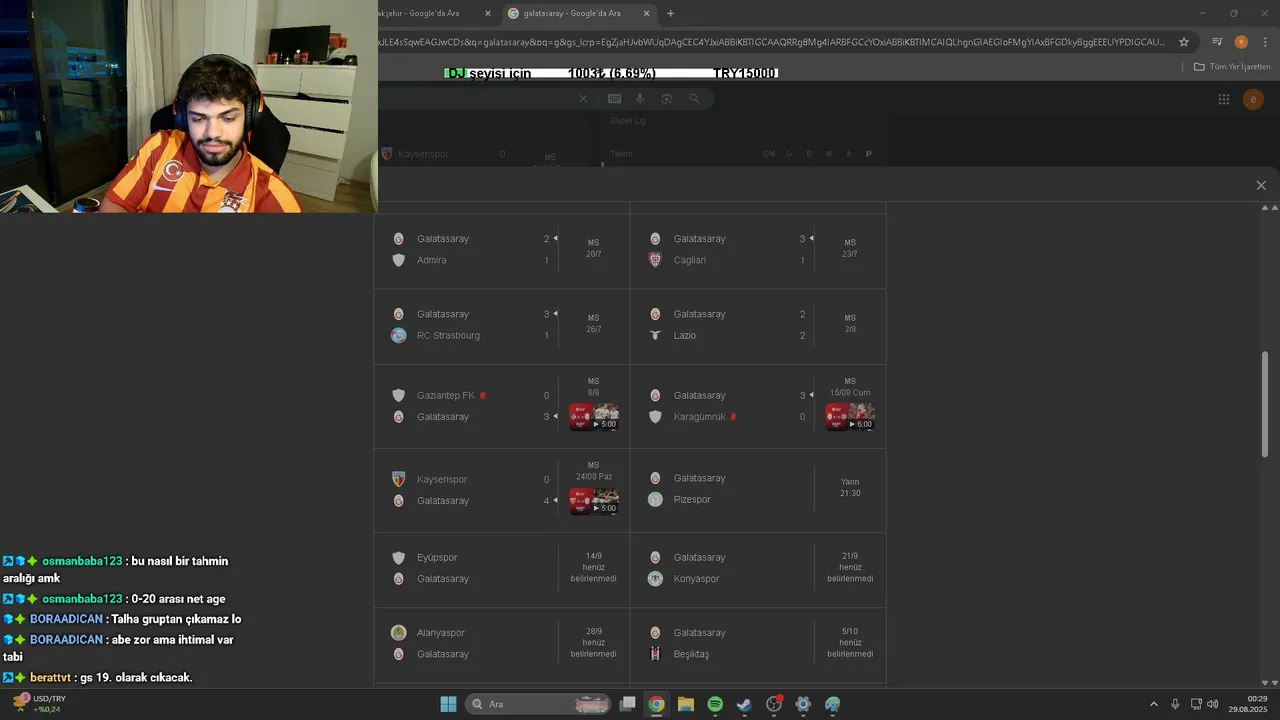Click the RC Strasbourg team crest icon
This screenshot has width=1280, height=720.
pos(398,335)
